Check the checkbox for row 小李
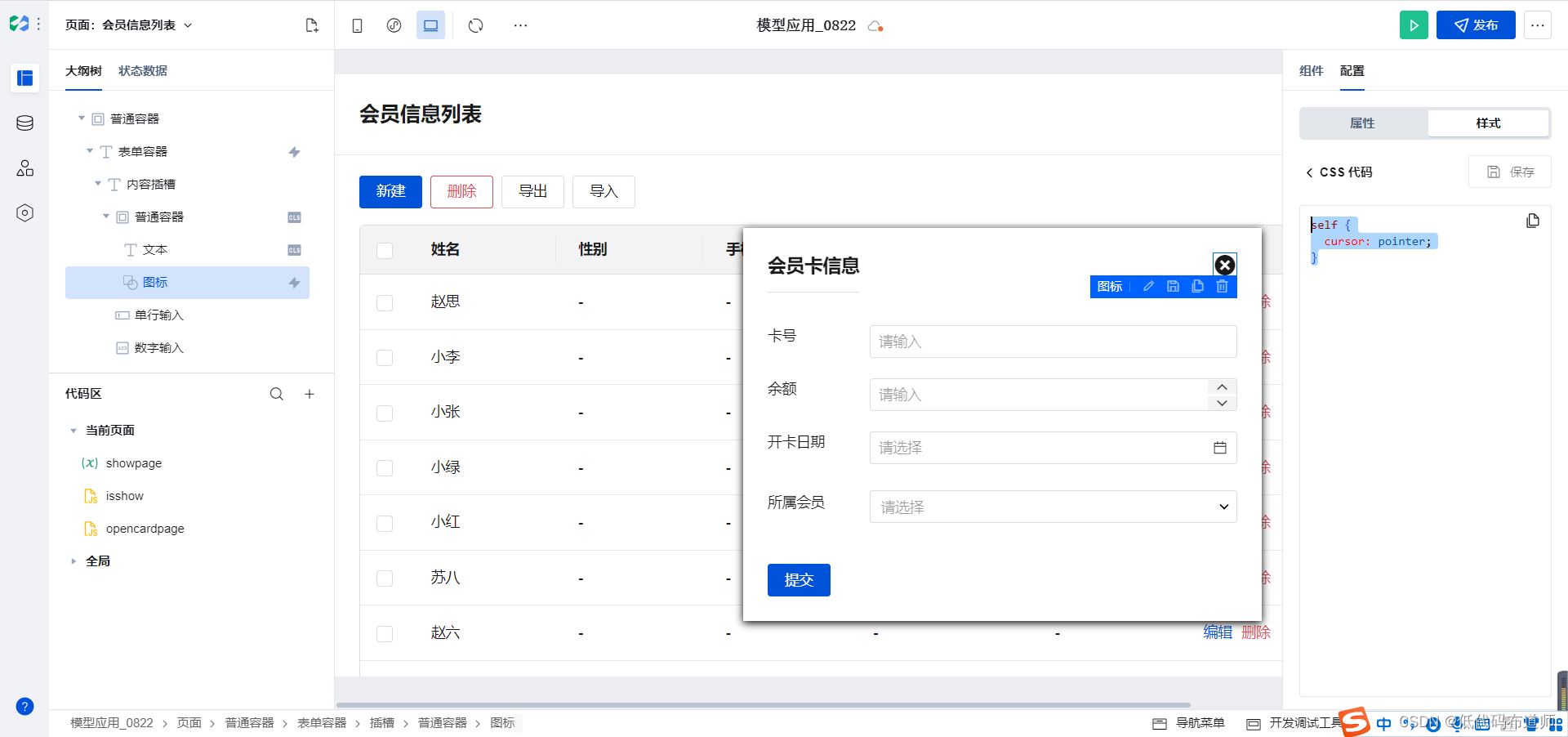1568x737 pixels. 385,358
